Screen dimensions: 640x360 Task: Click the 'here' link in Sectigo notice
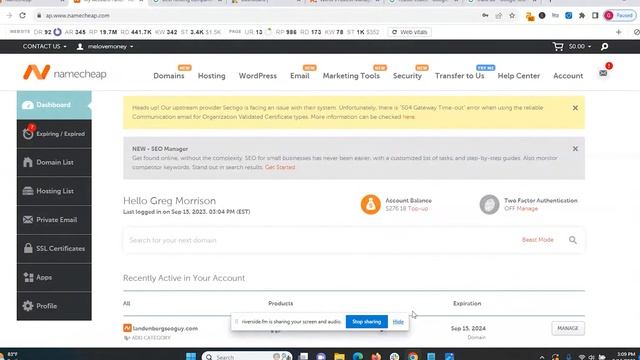point(409,117)
